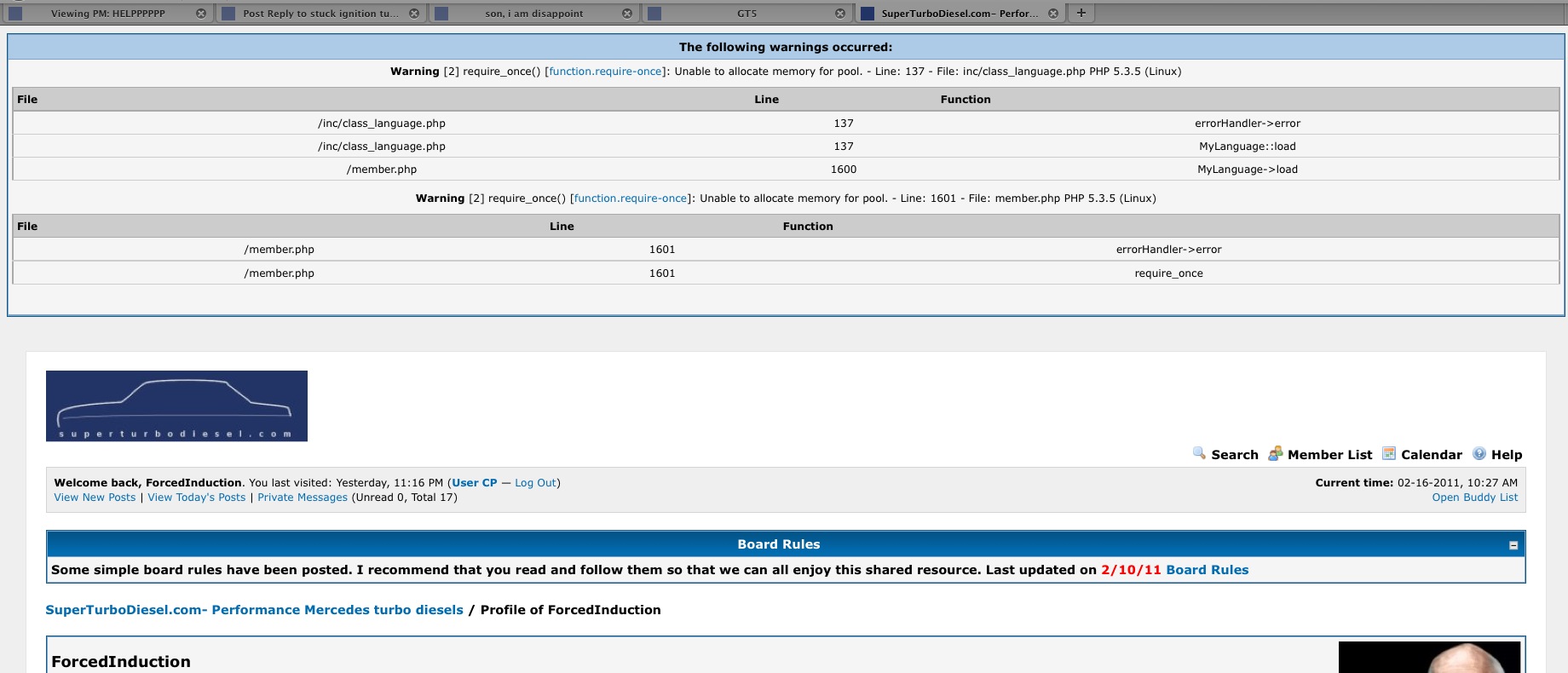Viewport: 1568px width, 673px height.
Task: Open the Calendar link
Action: click(x=1432, y=455)
